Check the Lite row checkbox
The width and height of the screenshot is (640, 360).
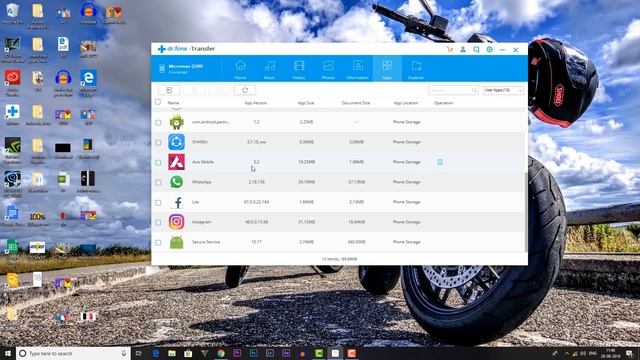[x=158, y=202]
